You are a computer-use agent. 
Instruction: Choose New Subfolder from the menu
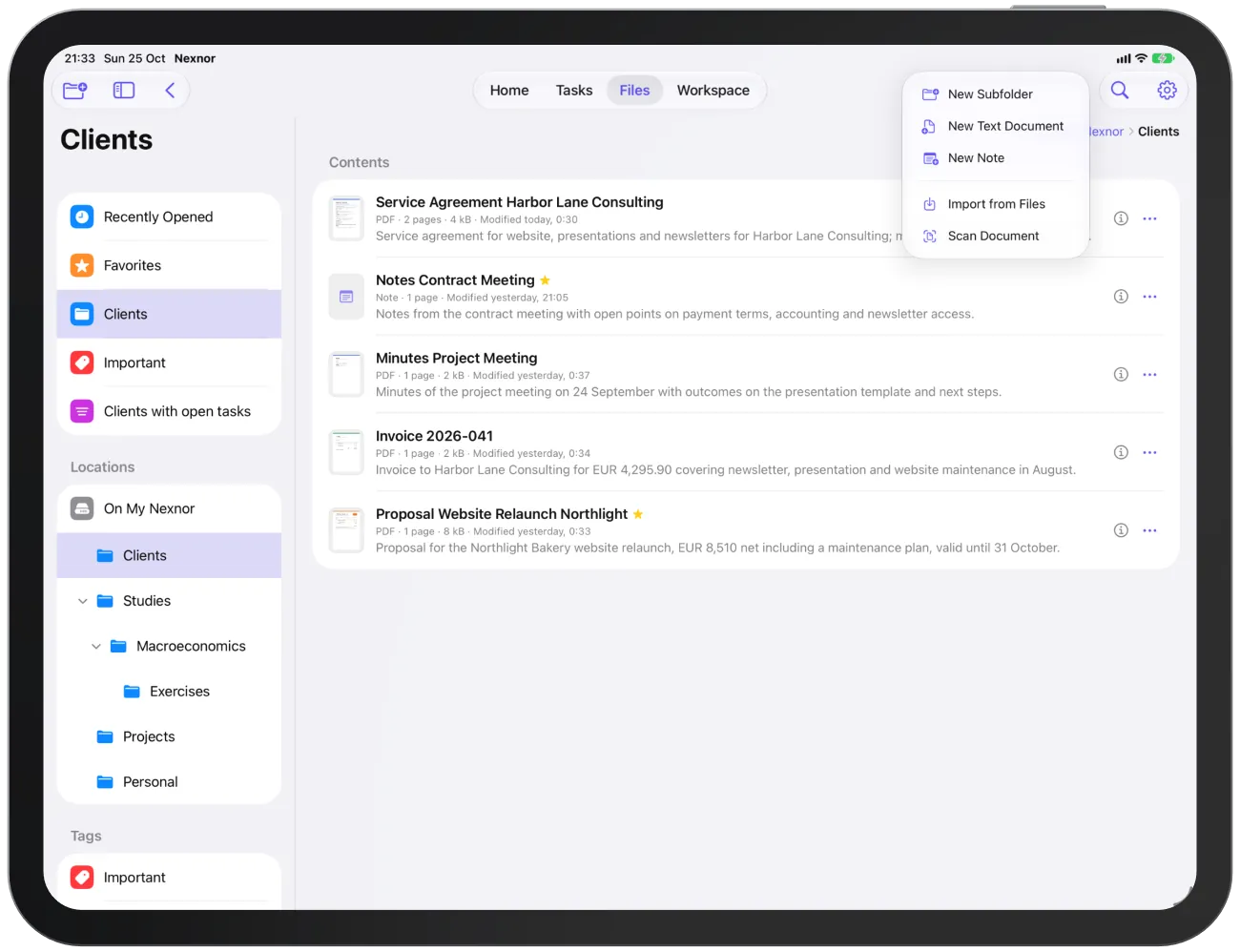point(996,94)
